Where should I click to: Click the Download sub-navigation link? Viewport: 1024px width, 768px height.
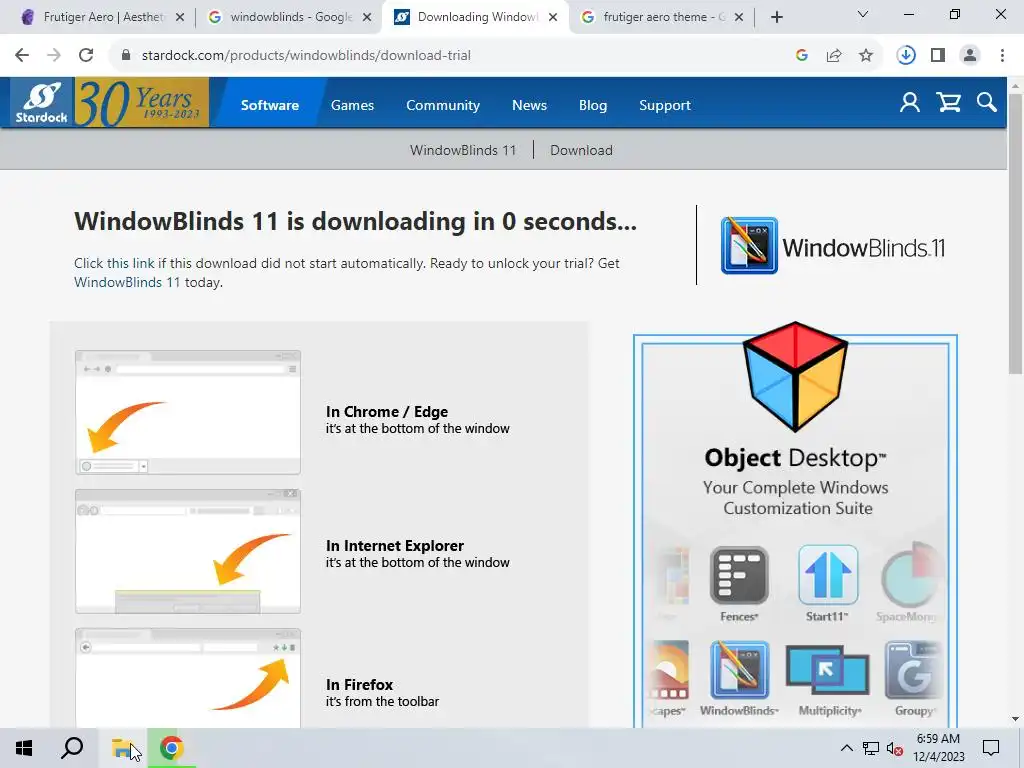point(581,150)
